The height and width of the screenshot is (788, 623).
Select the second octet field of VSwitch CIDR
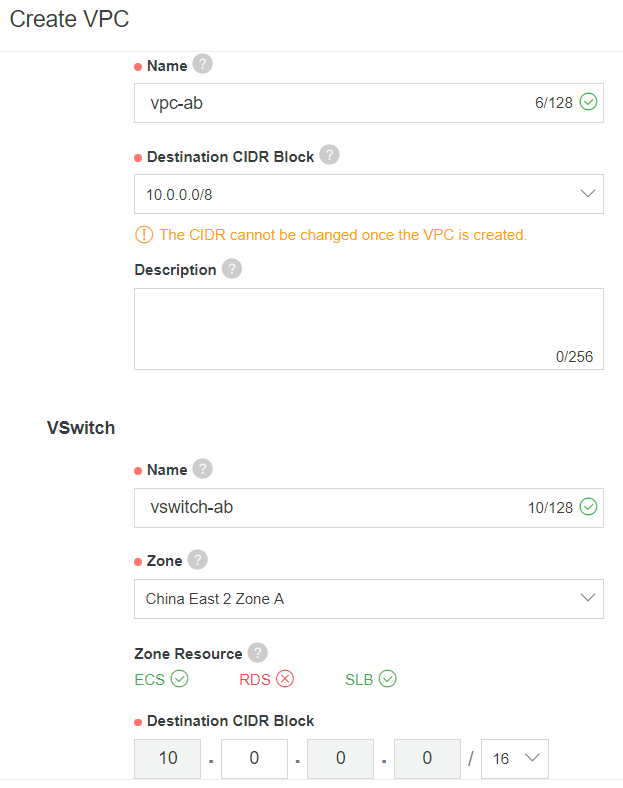coord(254,758)
